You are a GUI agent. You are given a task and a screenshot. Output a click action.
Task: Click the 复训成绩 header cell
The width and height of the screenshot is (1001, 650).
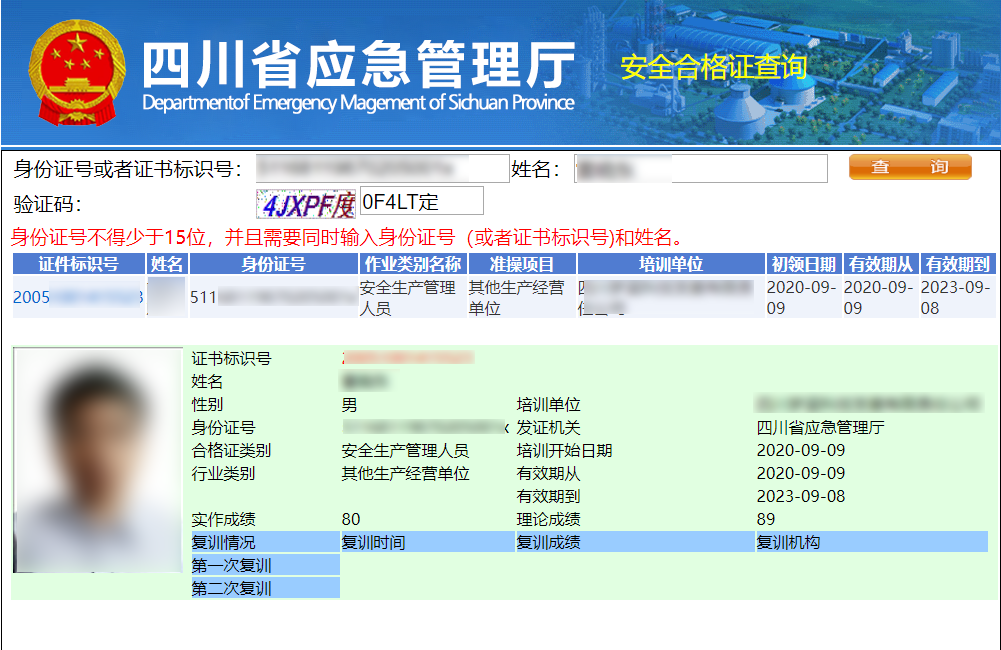635,542
